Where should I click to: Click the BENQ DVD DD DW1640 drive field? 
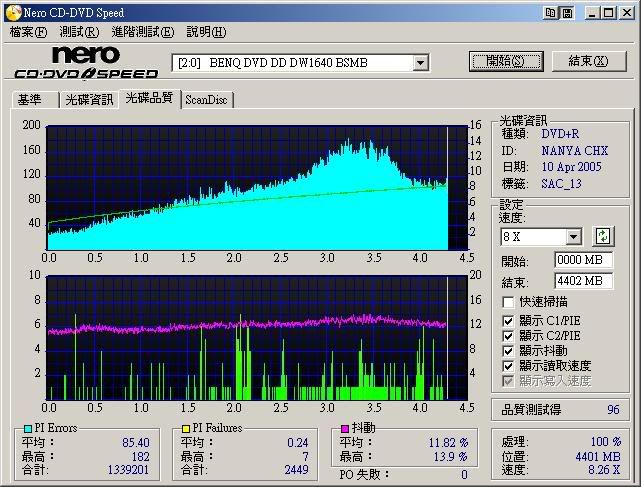click(x=300, y=63)
